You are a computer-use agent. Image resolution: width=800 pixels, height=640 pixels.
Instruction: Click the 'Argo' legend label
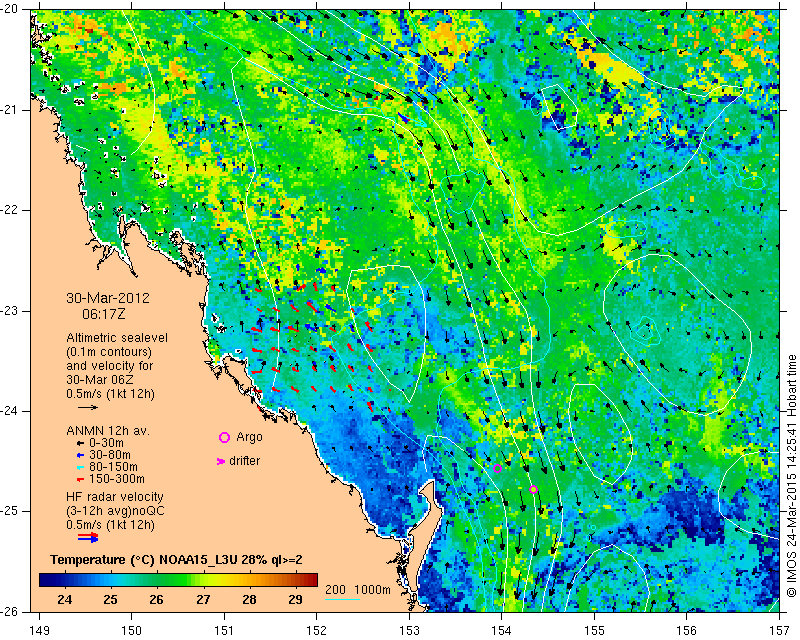click(249, 437)
